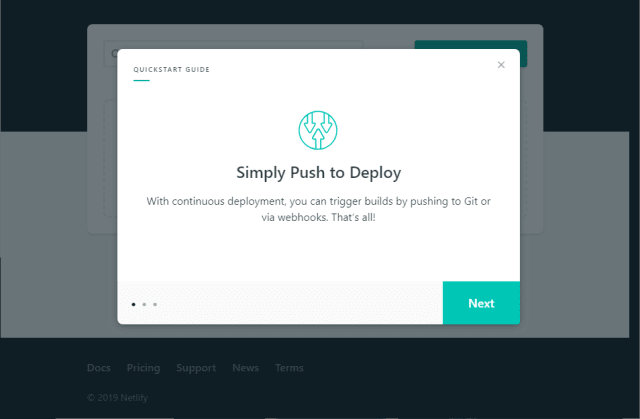
Task: Jump to the third pagination dot
Action: tap(155, 304)
